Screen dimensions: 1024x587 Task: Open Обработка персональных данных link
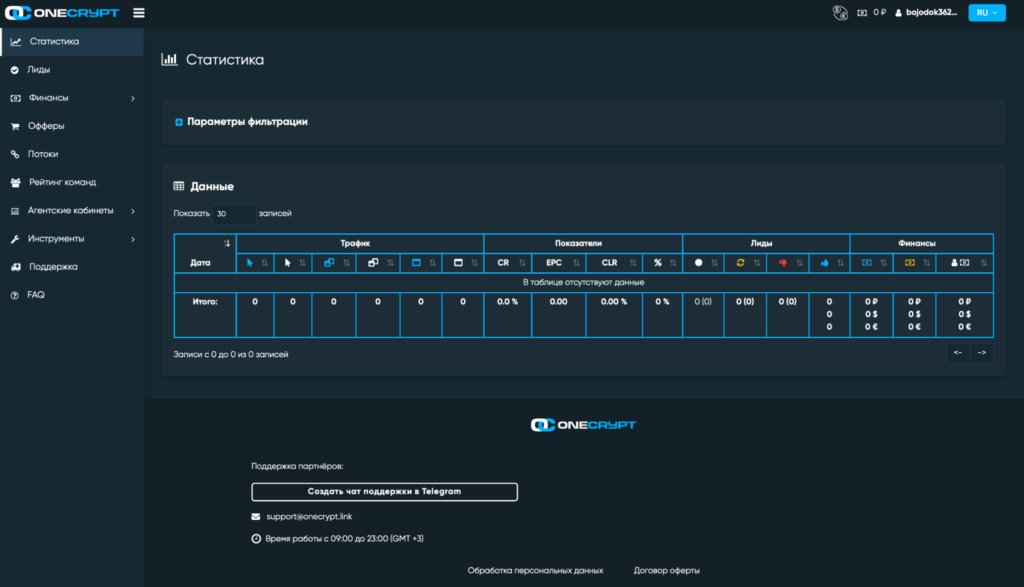(536, 571)
